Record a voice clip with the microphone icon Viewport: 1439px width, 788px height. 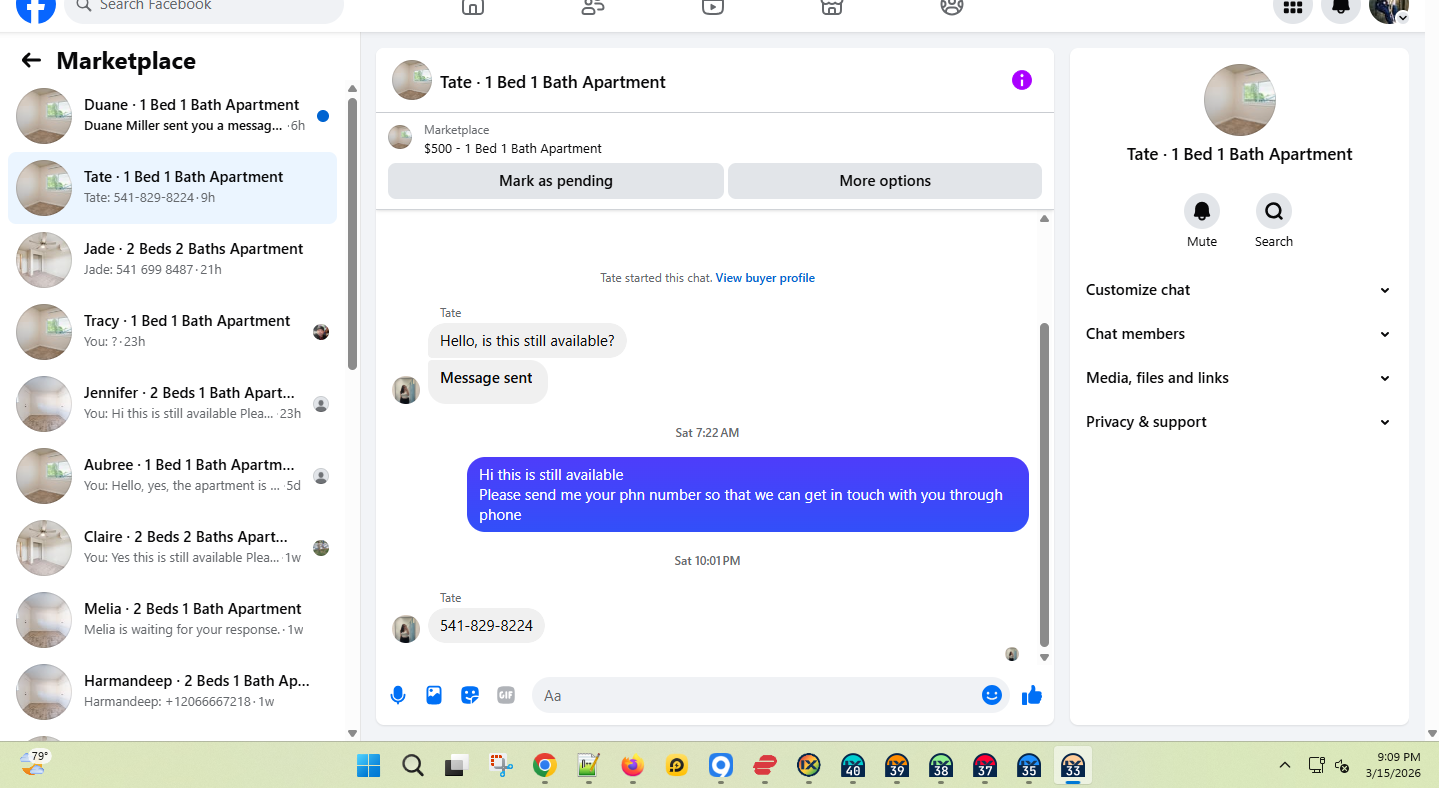coord(398,695)
